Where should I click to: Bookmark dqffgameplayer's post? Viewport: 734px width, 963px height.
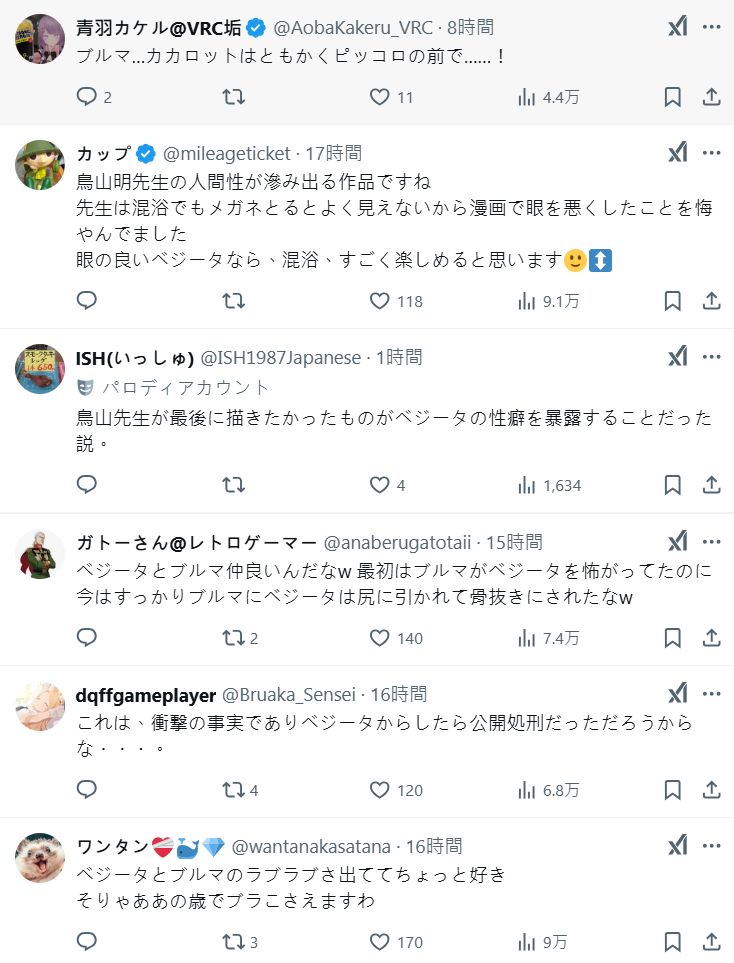coord(673,790)
